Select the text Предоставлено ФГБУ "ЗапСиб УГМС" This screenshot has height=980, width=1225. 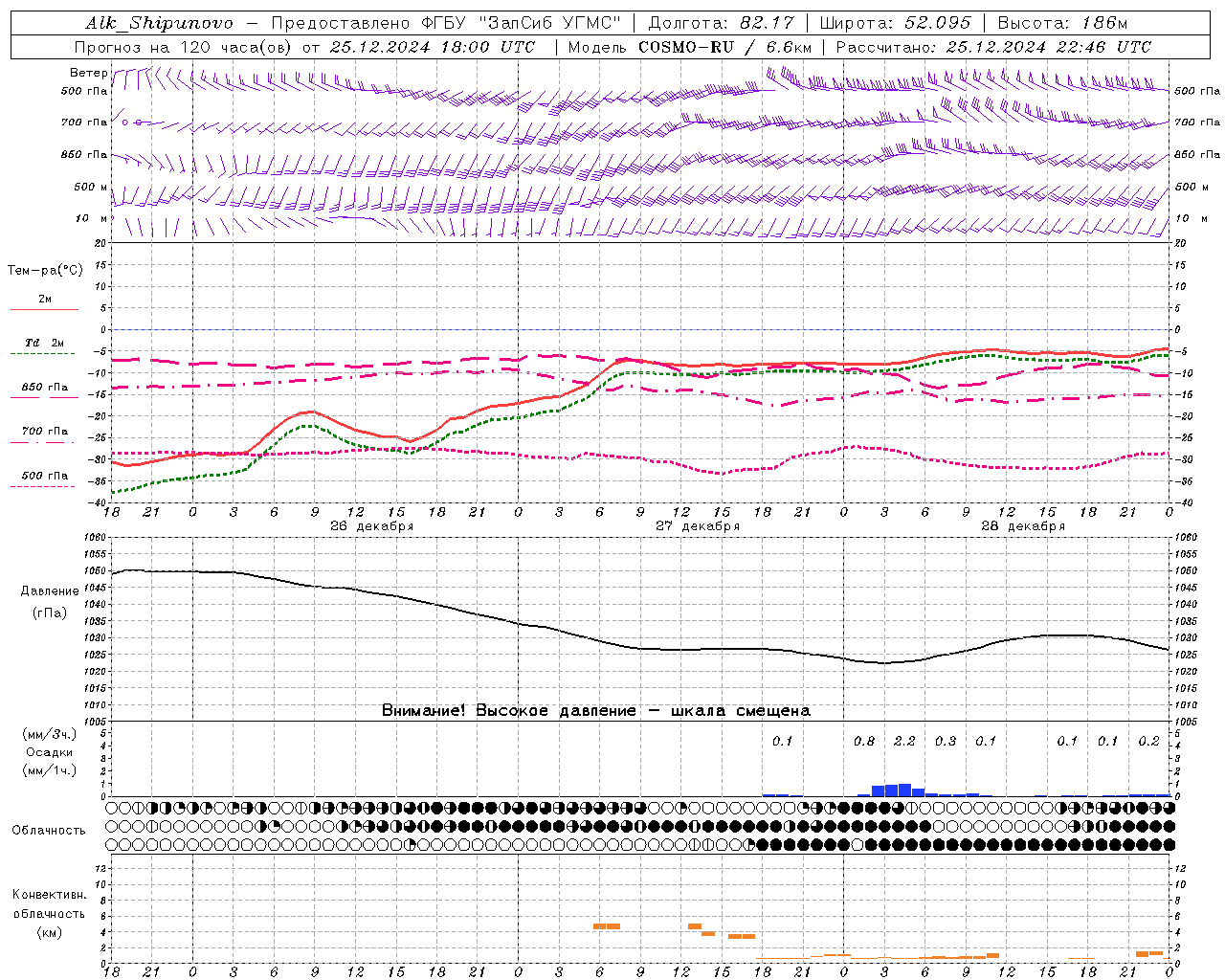tap(446, 23)
